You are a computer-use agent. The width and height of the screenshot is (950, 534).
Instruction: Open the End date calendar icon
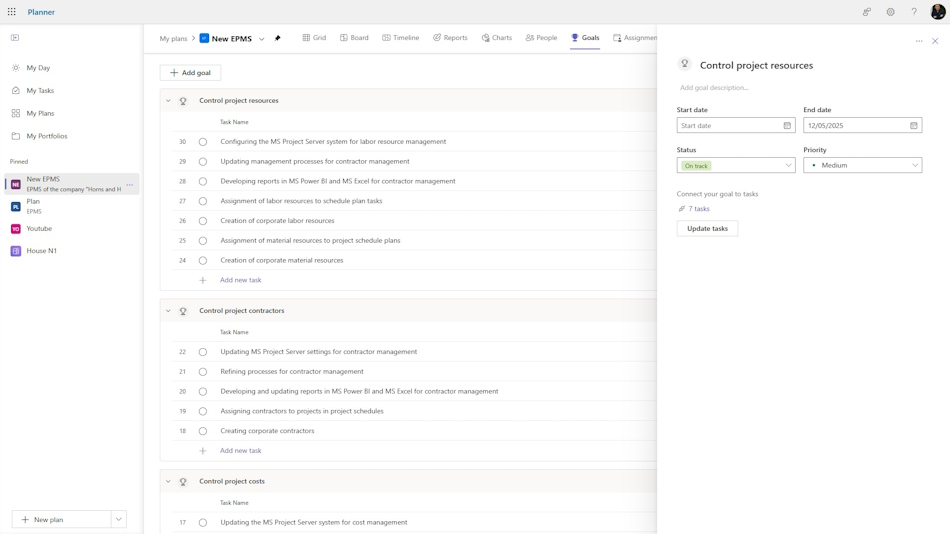(x=914, y=125)
